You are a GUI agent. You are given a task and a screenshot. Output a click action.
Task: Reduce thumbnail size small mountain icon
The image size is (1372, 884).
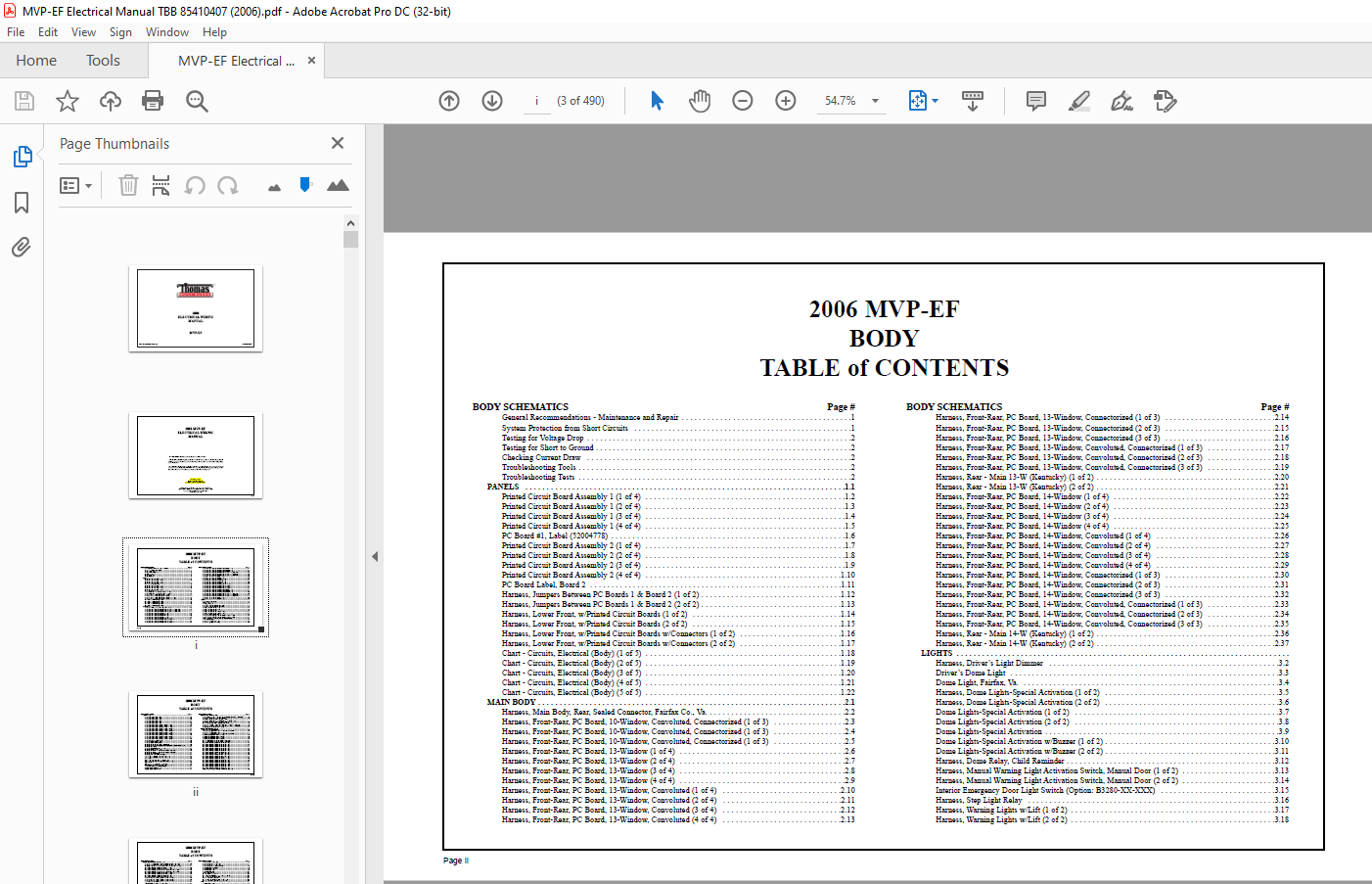click(x=274, y=187)
